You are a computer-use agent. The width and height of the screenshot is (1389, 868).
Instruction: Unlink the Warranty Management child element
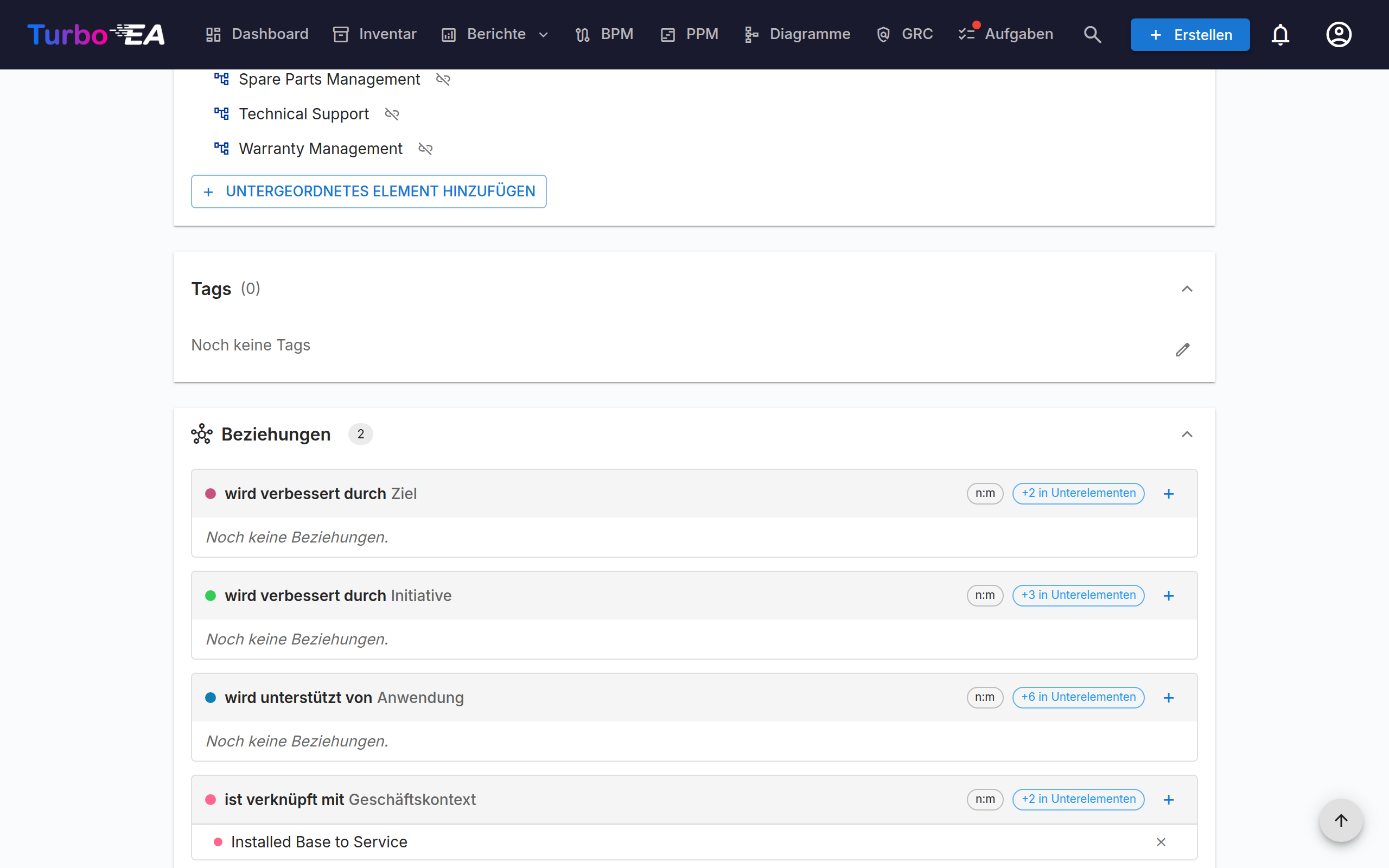[x=425, y=149]
